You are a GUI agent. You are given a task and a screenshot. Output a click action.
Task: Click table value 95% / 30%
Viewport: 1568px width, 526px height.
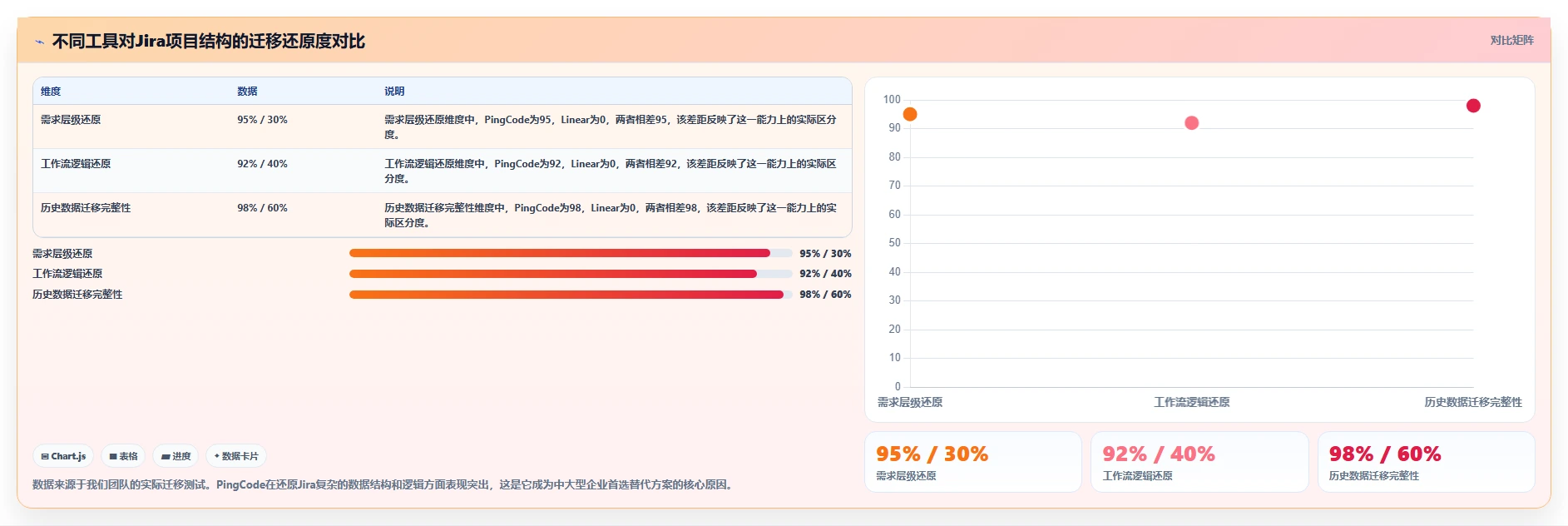[x=262, y=120]
